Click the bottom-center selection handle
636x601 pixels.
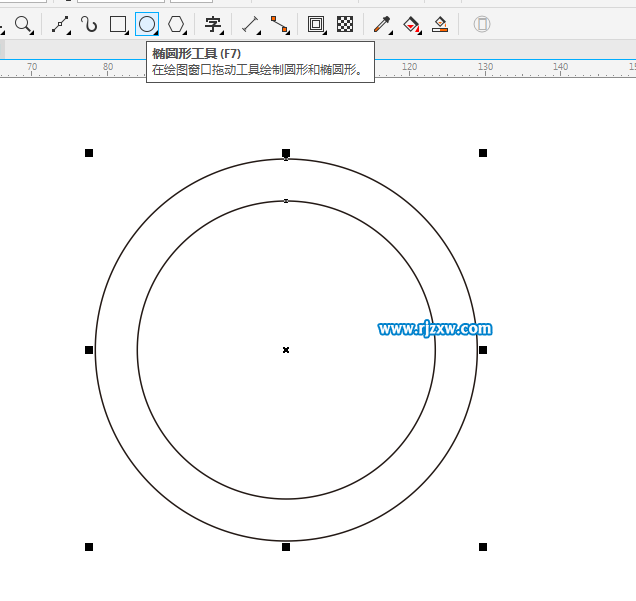(286, 547)
